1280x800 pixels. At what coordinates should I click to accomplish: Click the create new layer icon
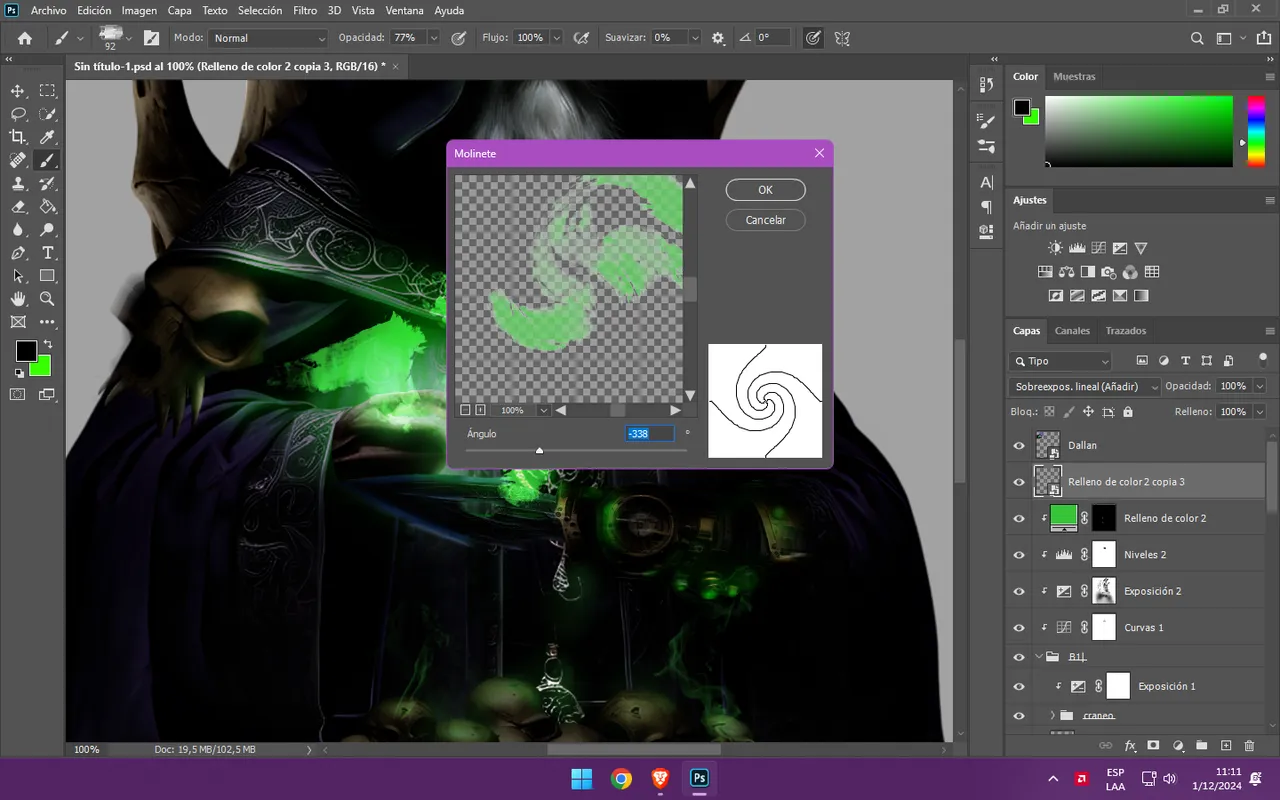coord(1226,746)
